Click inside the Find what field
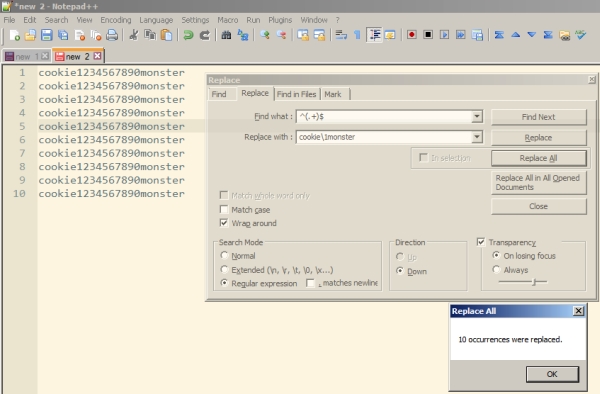This screenshot has width=600, height=394. (x=384, y=116)
